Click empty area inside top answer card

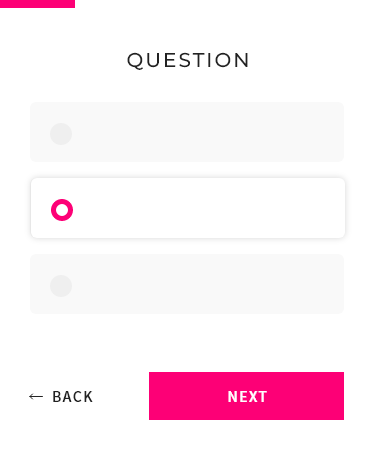(x=207, y=132)
